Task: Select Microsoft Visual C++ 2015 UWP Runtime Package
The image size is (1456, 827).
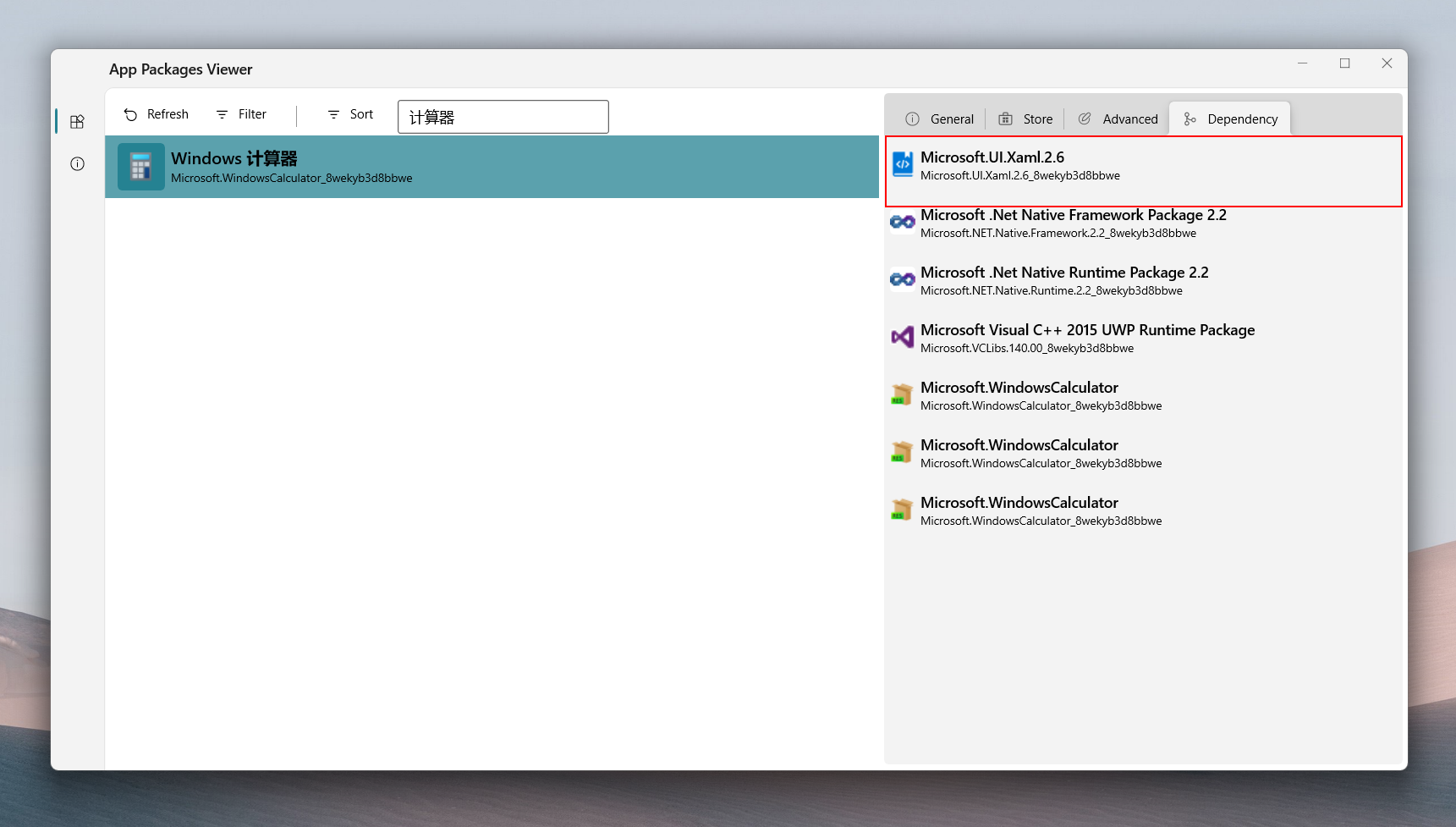Action: (1088, 330)
